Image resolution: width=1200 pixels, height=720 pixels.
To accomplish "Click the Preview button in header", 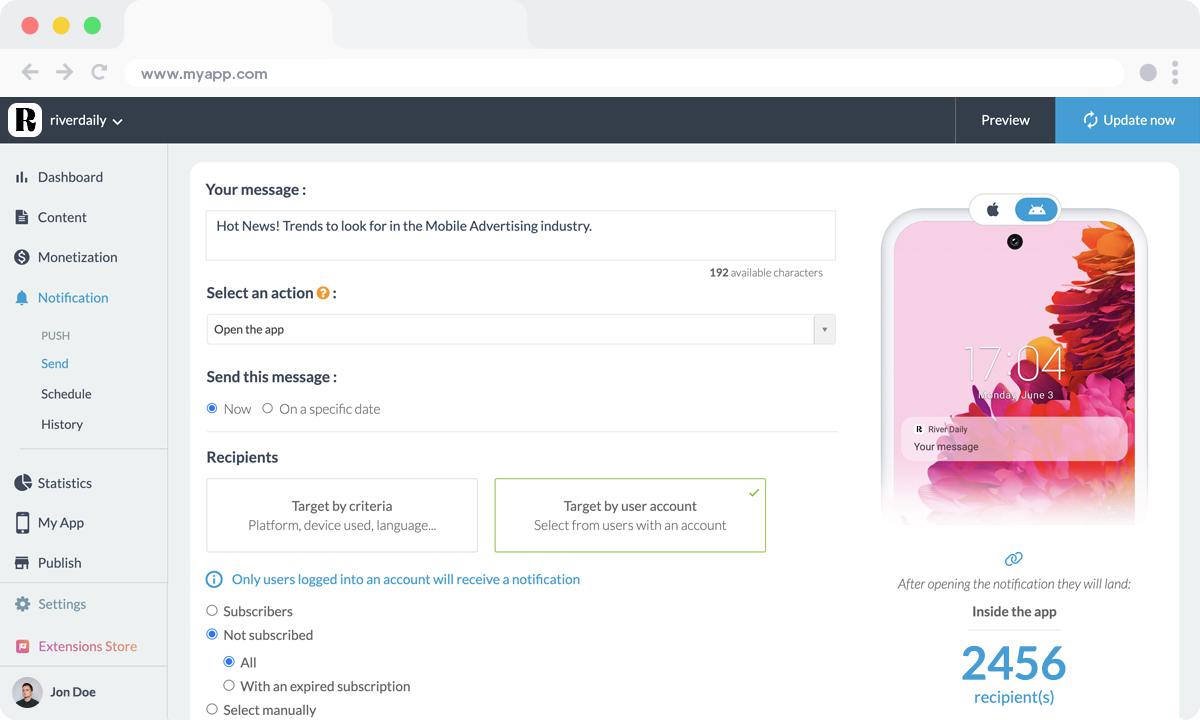I will point(1005,120).
